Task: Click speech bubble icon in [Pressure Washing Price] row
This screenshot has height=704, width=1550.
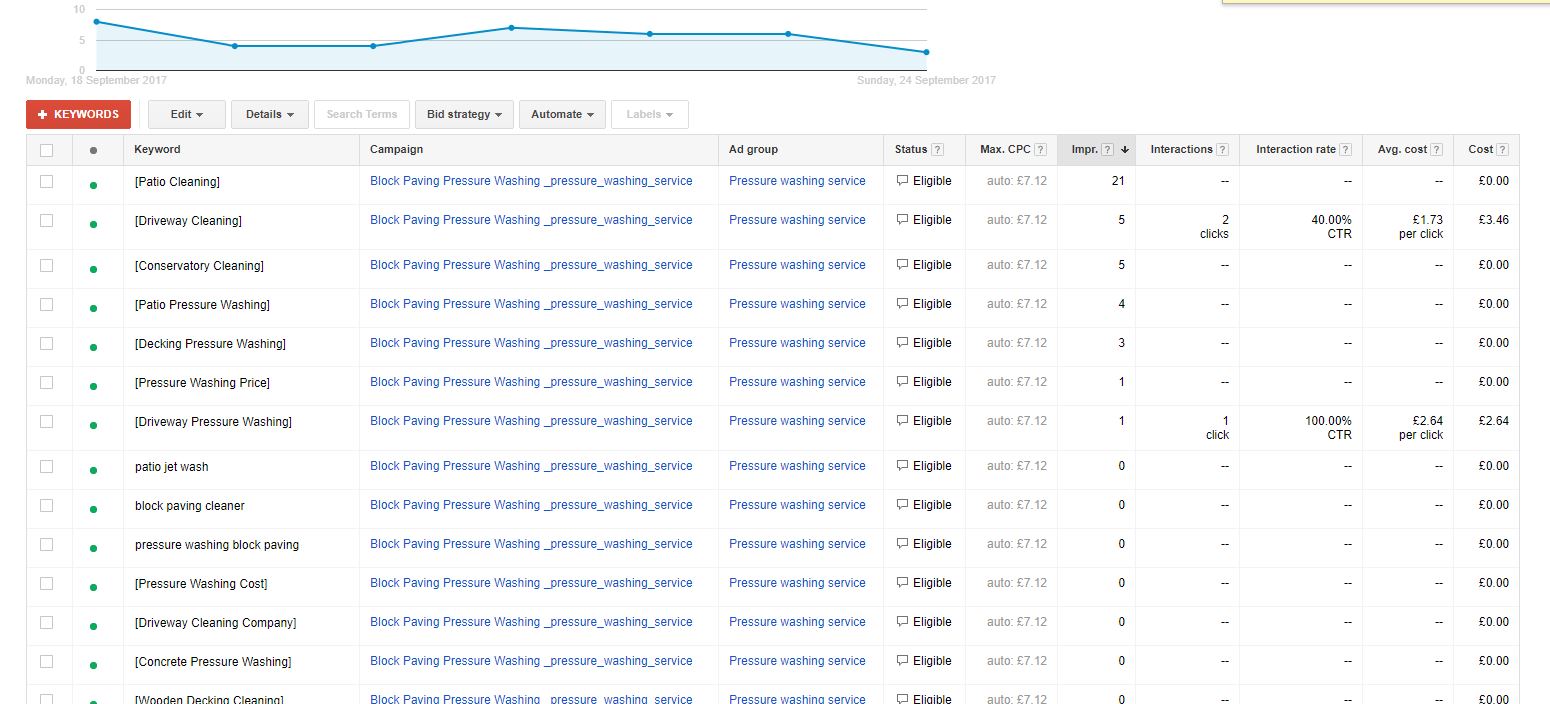Action: 902,382
